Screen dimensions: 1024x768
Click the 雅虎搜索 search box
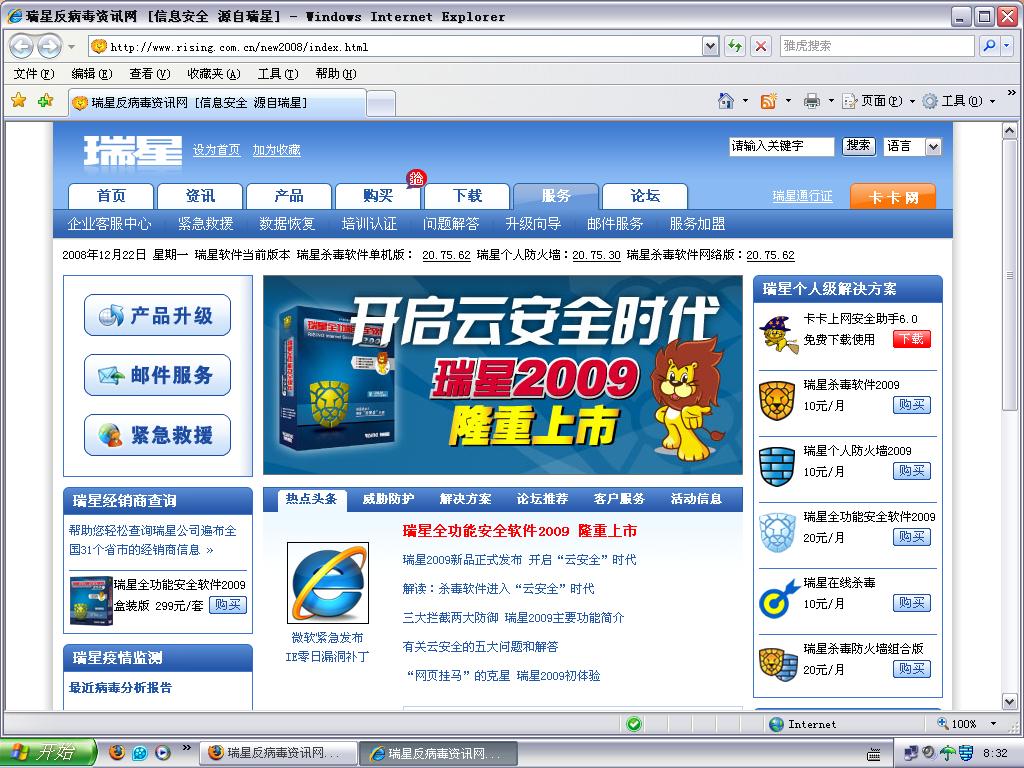(x=877, y=46)
